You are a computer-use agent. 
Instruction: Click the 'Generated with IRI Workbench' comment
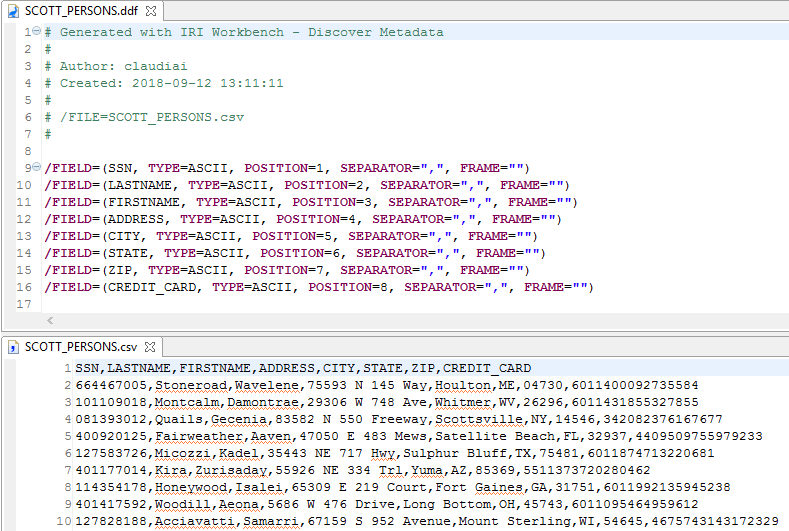tap(244, 32)
